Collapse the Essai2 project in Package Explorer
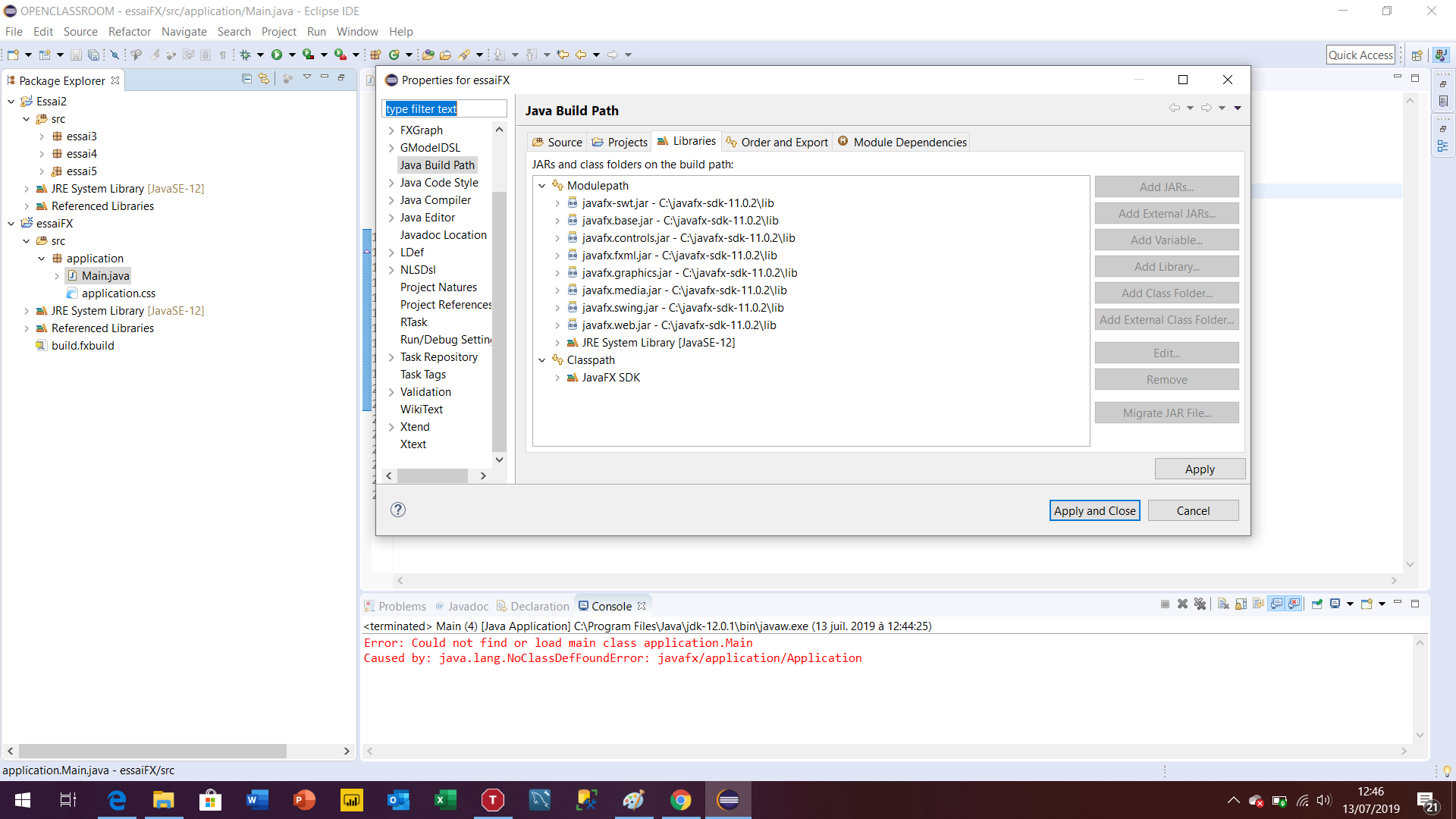Screen dimensions: 1456x819 11,102
